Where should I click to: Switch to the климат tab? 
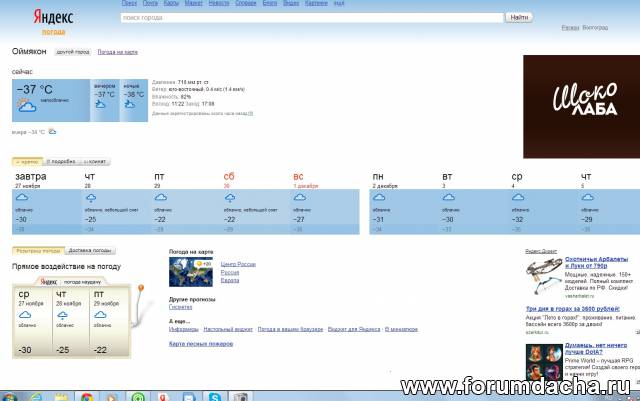pyautogui.click(x=97, y=161)
